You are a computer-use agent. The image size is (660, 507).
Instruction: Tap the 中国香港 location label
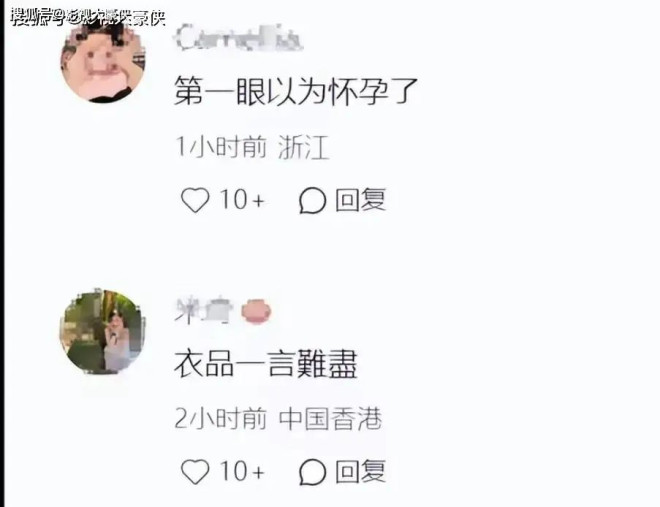330,419
